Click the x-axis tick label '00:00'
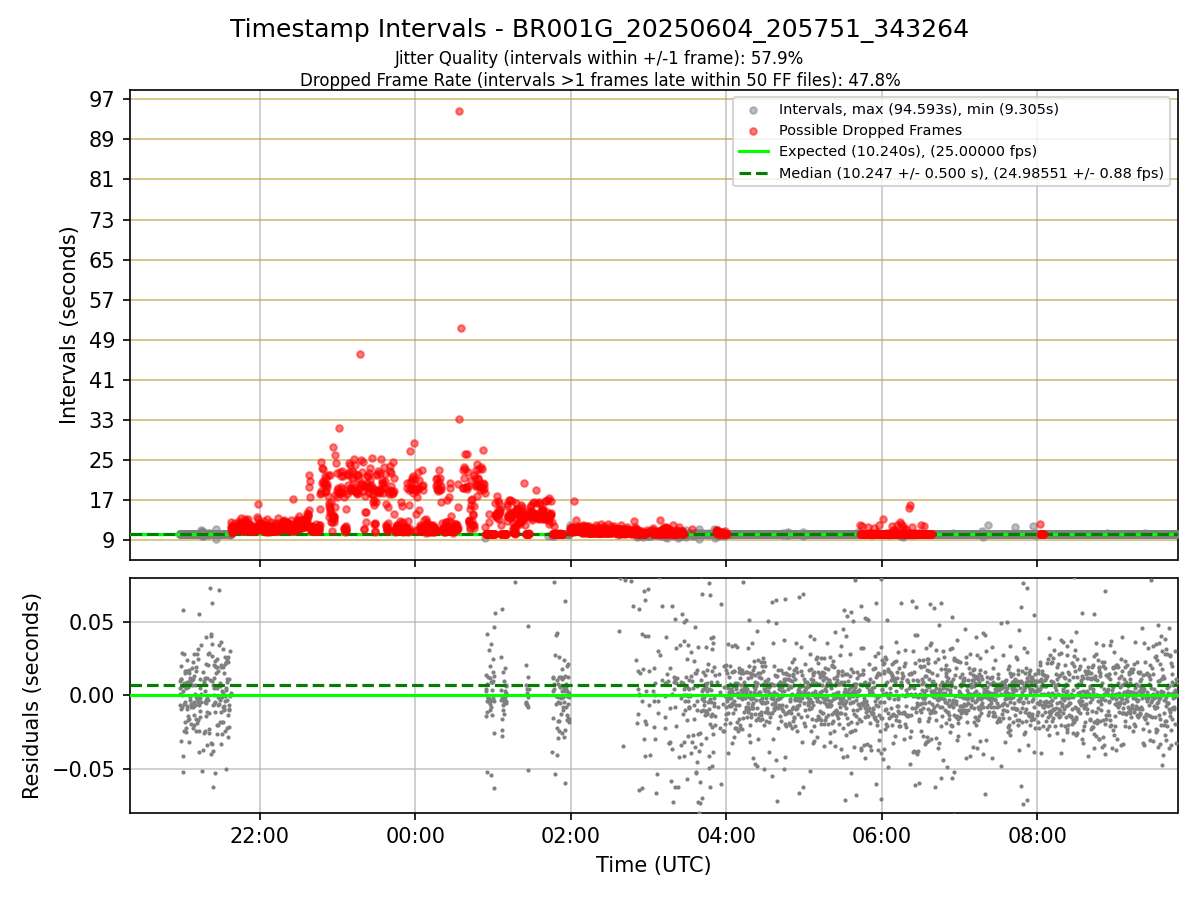Image resolution: width=1200 pixels, height=900 pixels. 415,836
